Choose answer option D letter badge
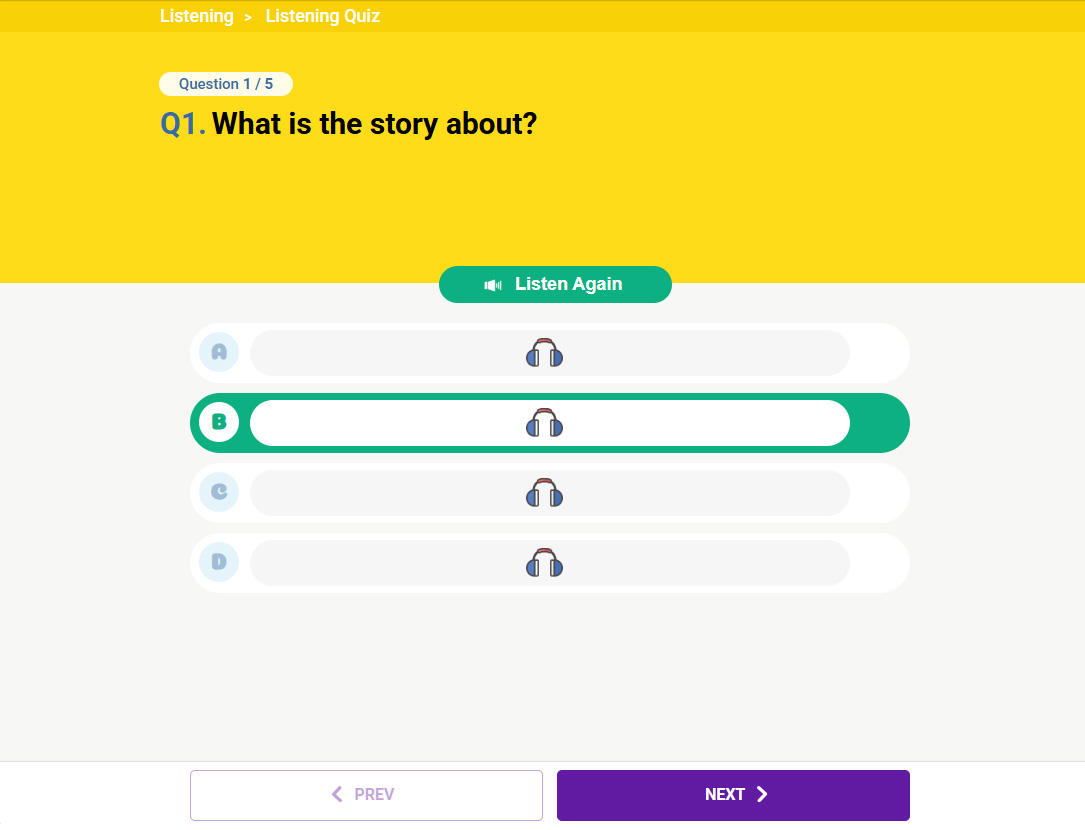The image size is (1085, 830). 219,562
